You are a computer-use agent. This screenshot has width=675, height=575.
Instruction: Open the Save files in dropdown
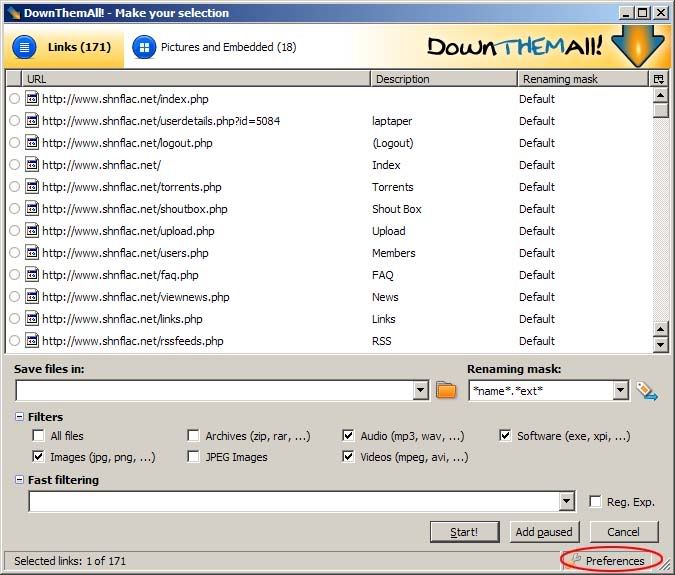click(x=421, y=390)
